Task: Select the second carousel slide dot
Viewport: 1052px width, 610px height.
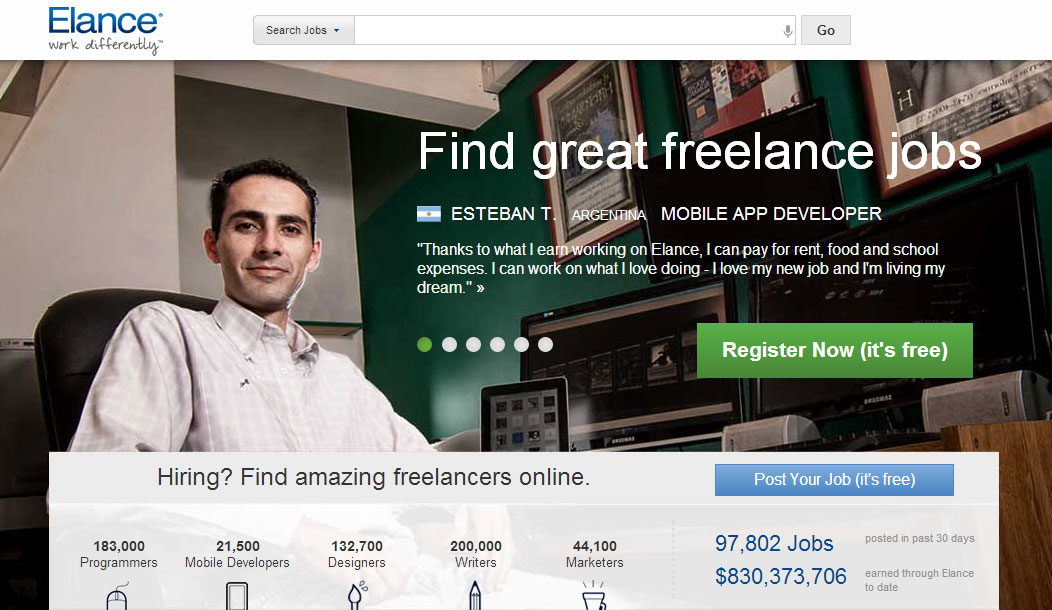Action: coord(450,344)
